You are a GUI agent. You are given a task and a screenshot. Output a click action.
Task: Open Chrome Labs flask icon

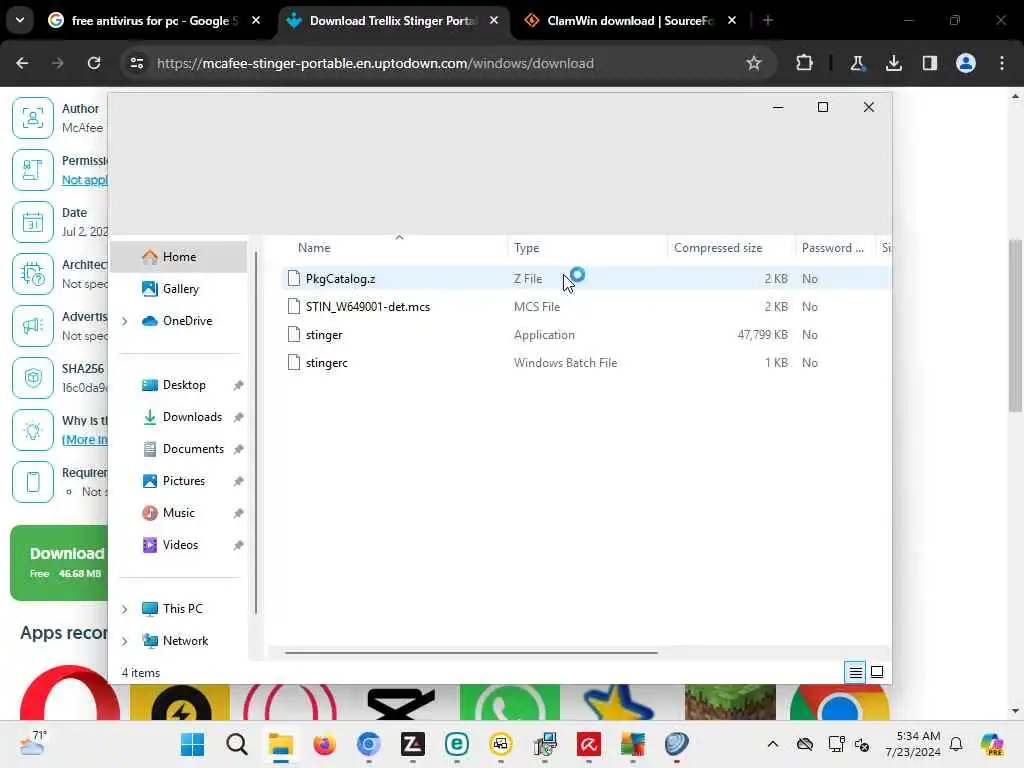(x=857, y=63)
